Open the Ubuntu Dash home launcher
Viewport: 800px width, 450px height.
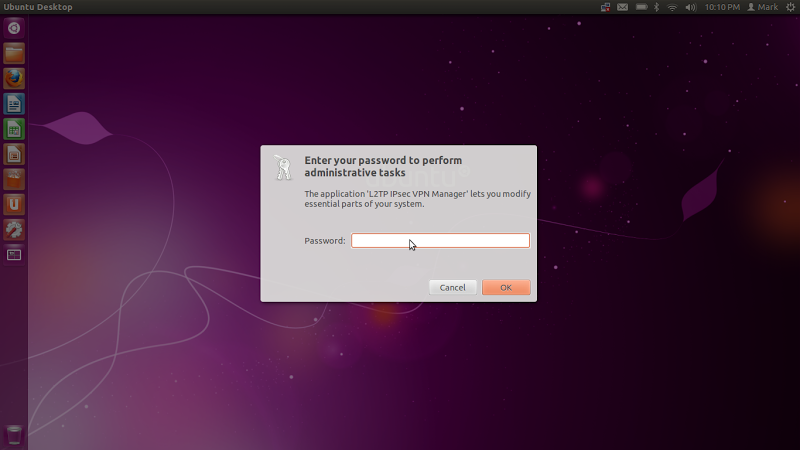point(14,28)
